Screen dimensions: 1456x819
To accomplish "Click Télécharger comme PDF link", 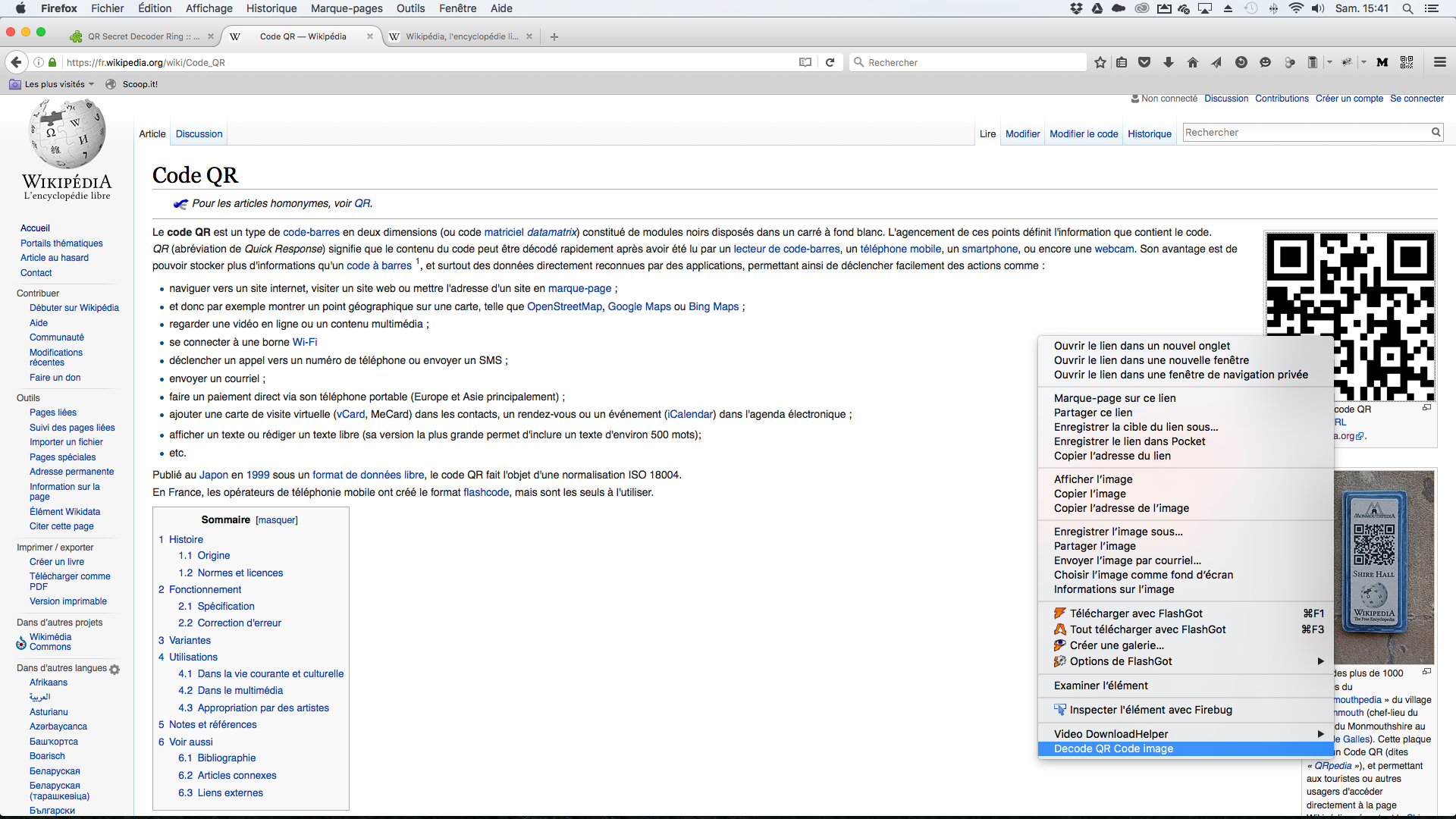I will [x=70, y=581].
